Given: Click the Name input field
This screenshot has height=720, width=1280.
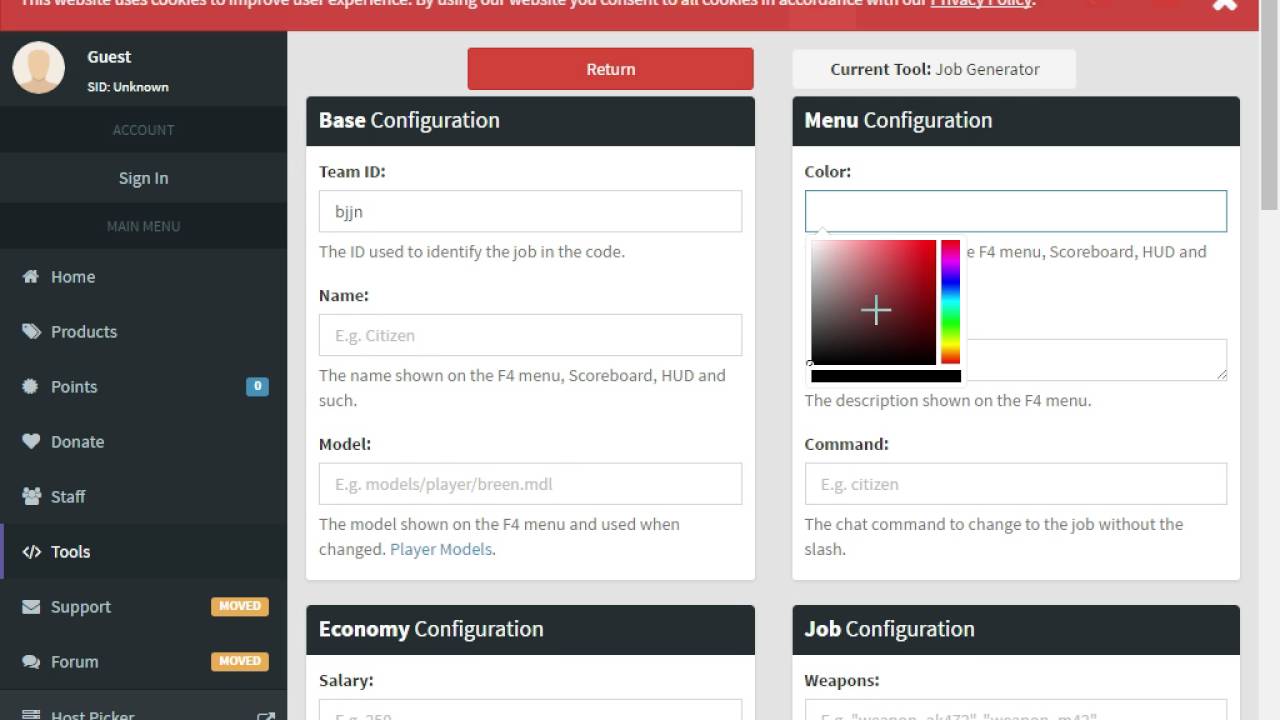Looking at the screenshot, I should (530, 336).
